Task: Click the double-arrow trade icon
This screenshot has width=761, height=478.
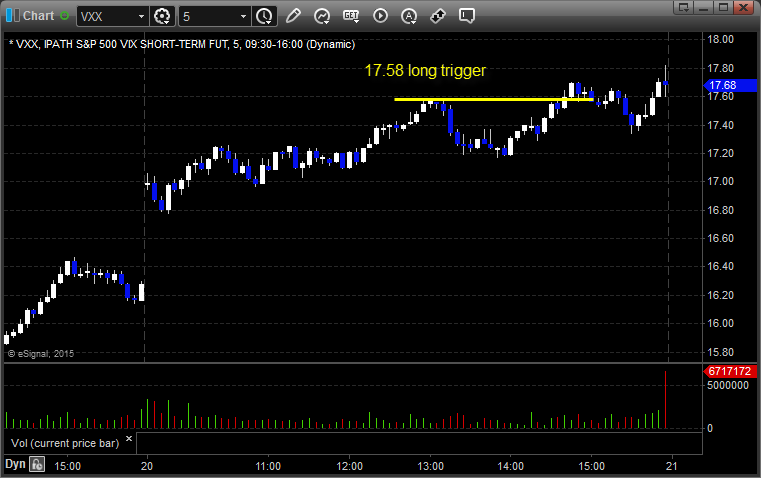Action: 438,16
